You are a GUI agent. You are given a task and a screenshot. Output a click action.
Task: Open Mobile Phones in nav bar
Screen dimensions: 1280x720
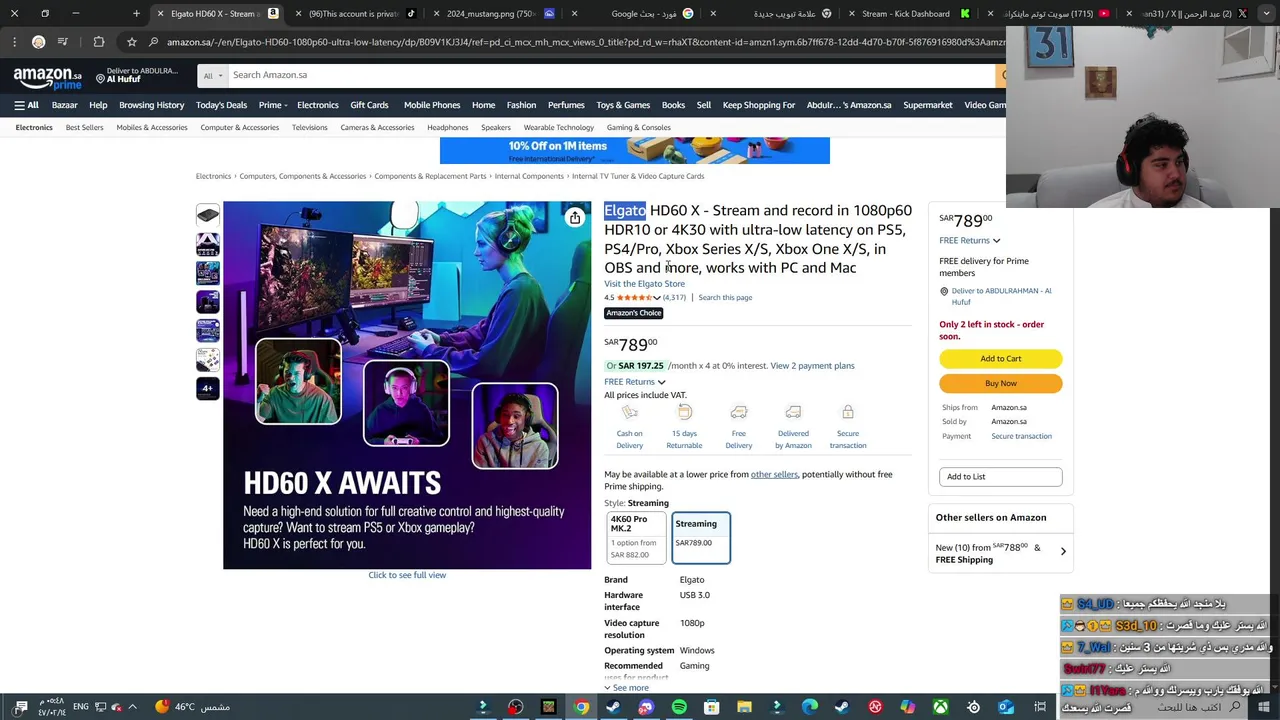point(432,105)
